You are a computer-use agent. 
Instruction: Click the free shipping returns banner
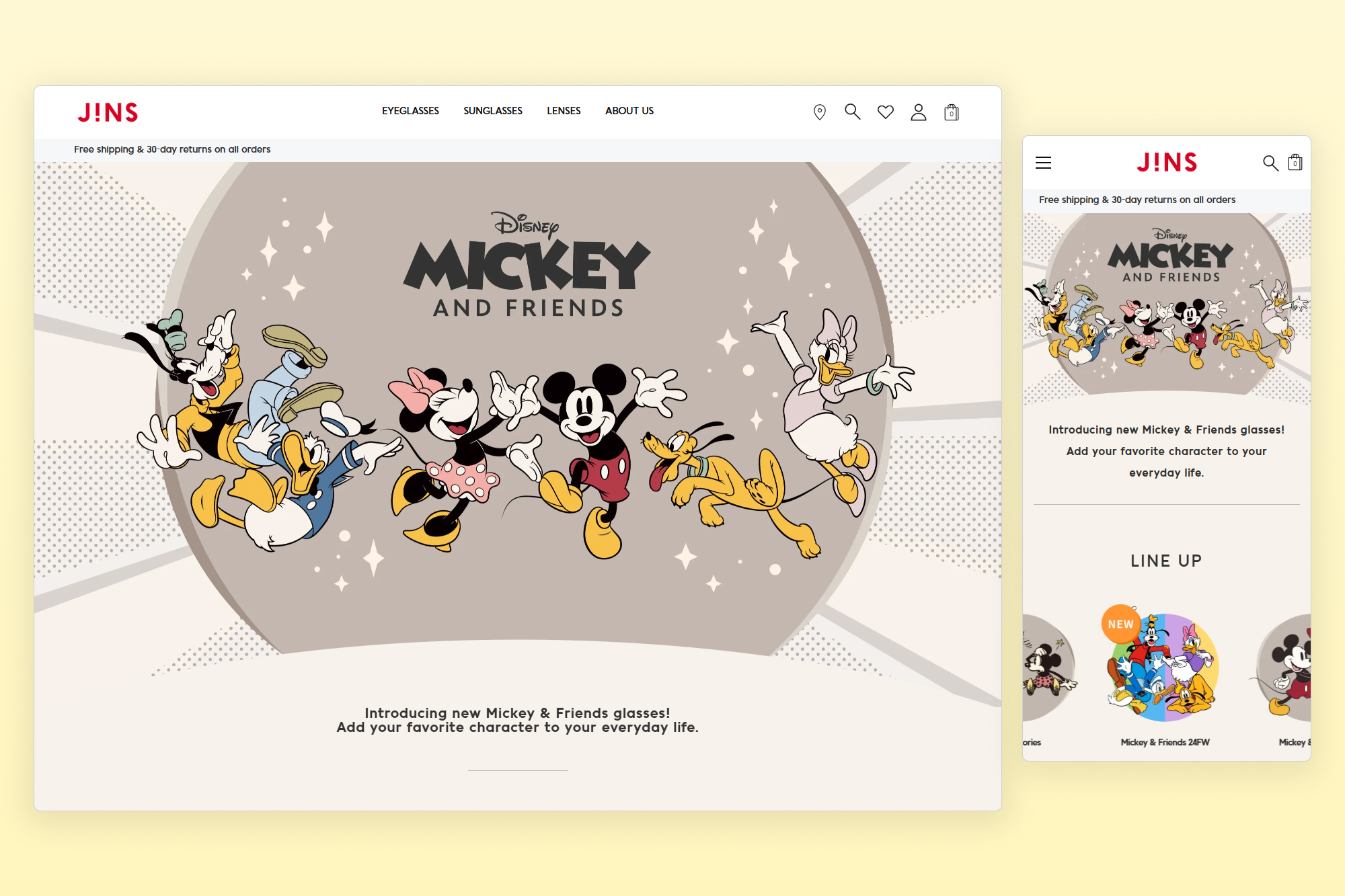coord(173,149)
